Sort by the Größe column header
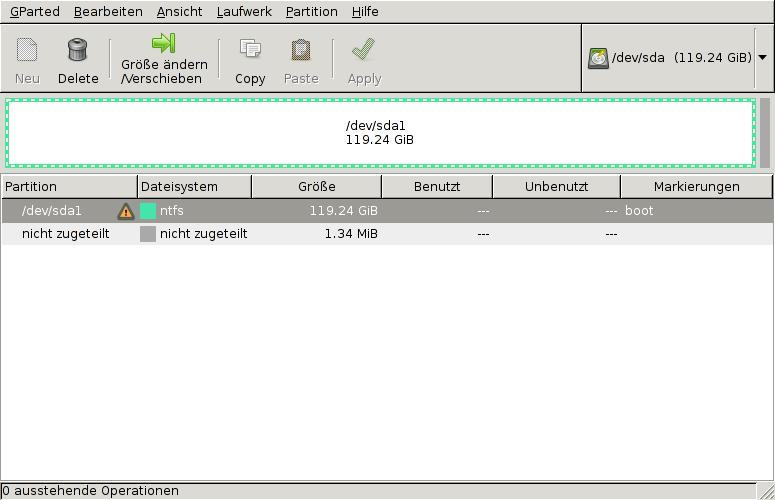The width and height of the screenshot is (775, 500). pos(316,187)
